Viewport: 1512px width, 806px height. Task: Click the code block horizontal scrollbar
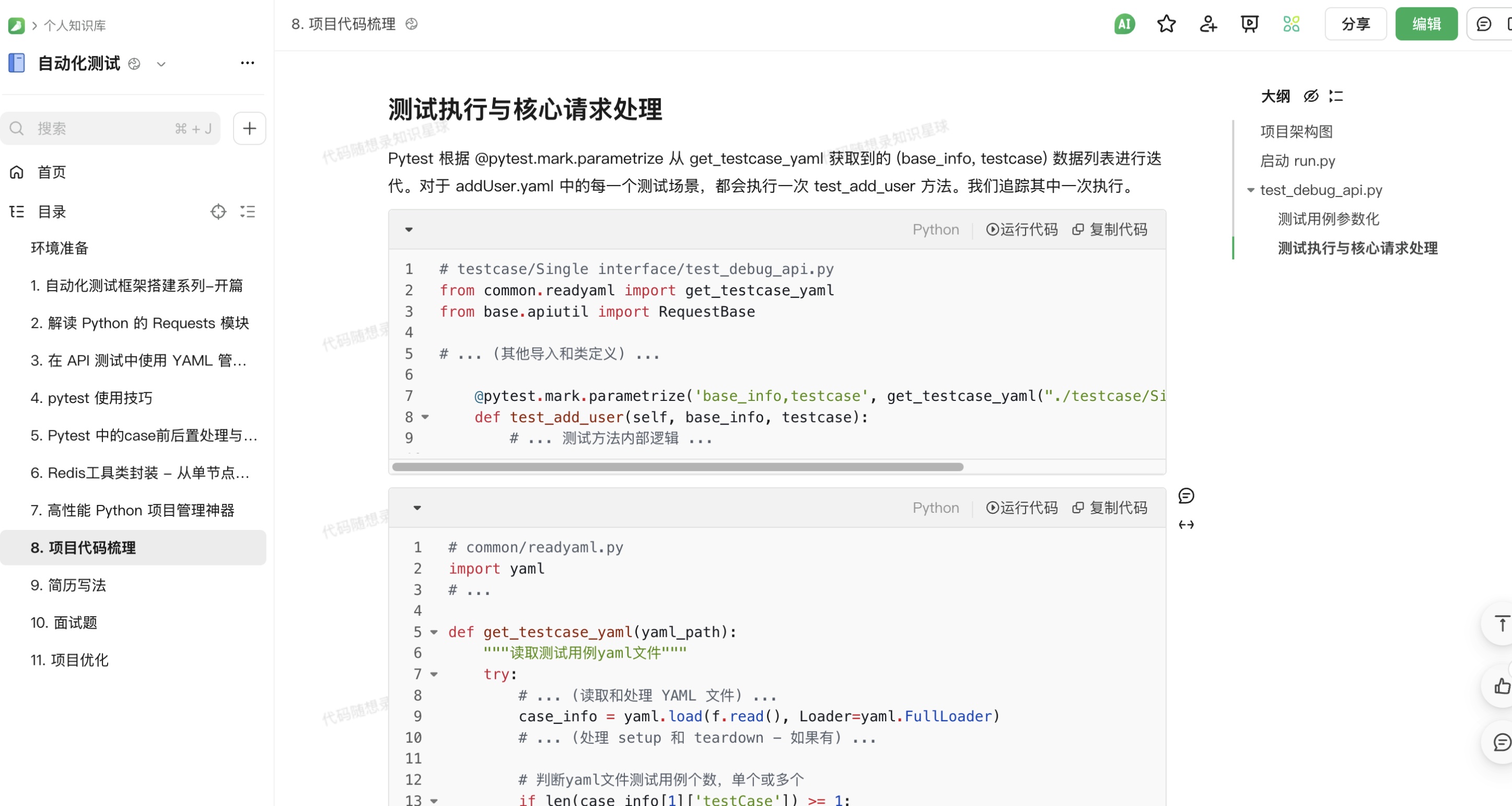(677, 467)
